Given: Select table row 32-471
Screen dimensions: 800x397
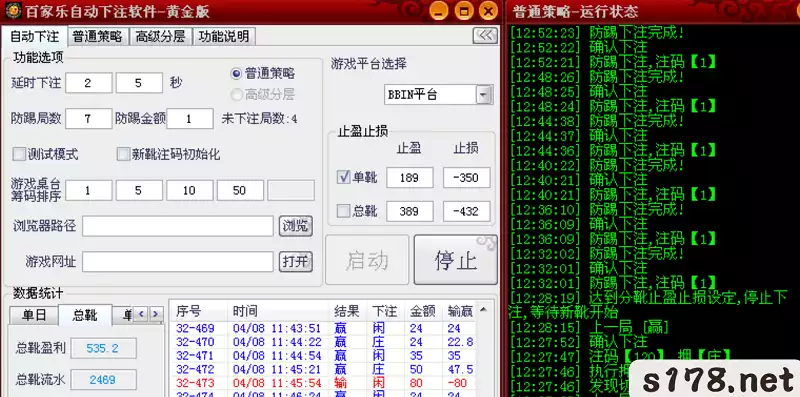Looking at the screenshot, I should click(x=323, y=356).
